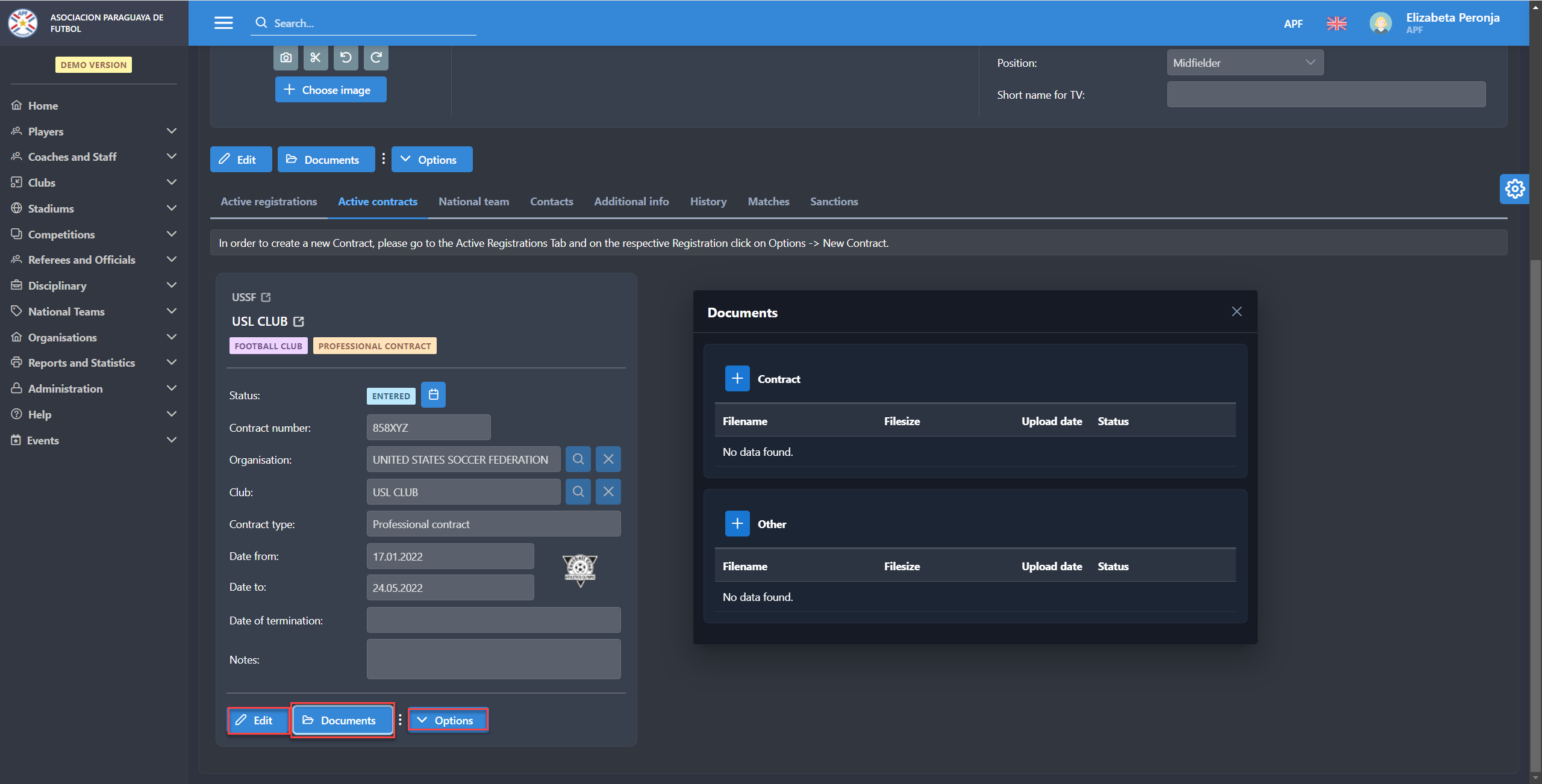
Task: Click the camera icon above Choose image
Action: [x=286, y=58]
